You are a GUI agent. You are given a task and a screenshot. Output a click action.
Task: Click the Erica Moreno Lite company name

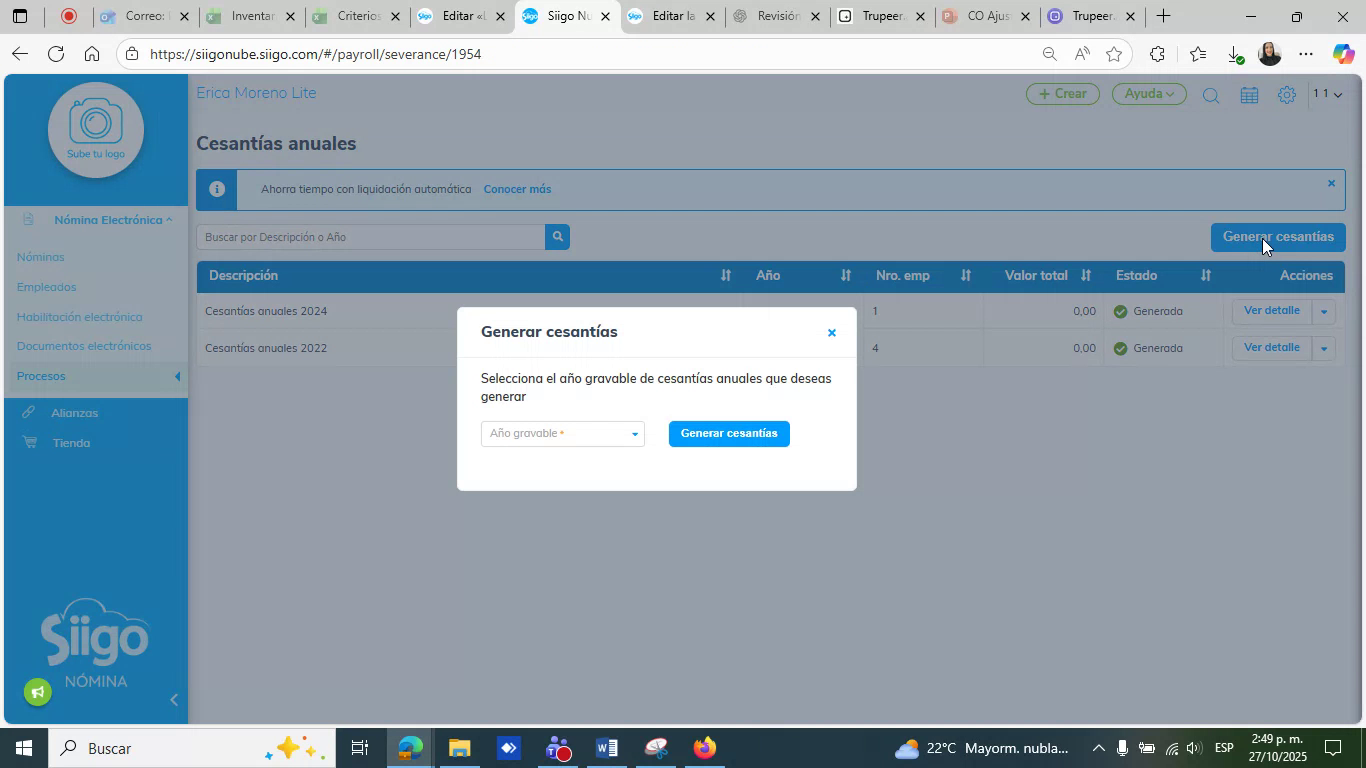coord(256,93)
